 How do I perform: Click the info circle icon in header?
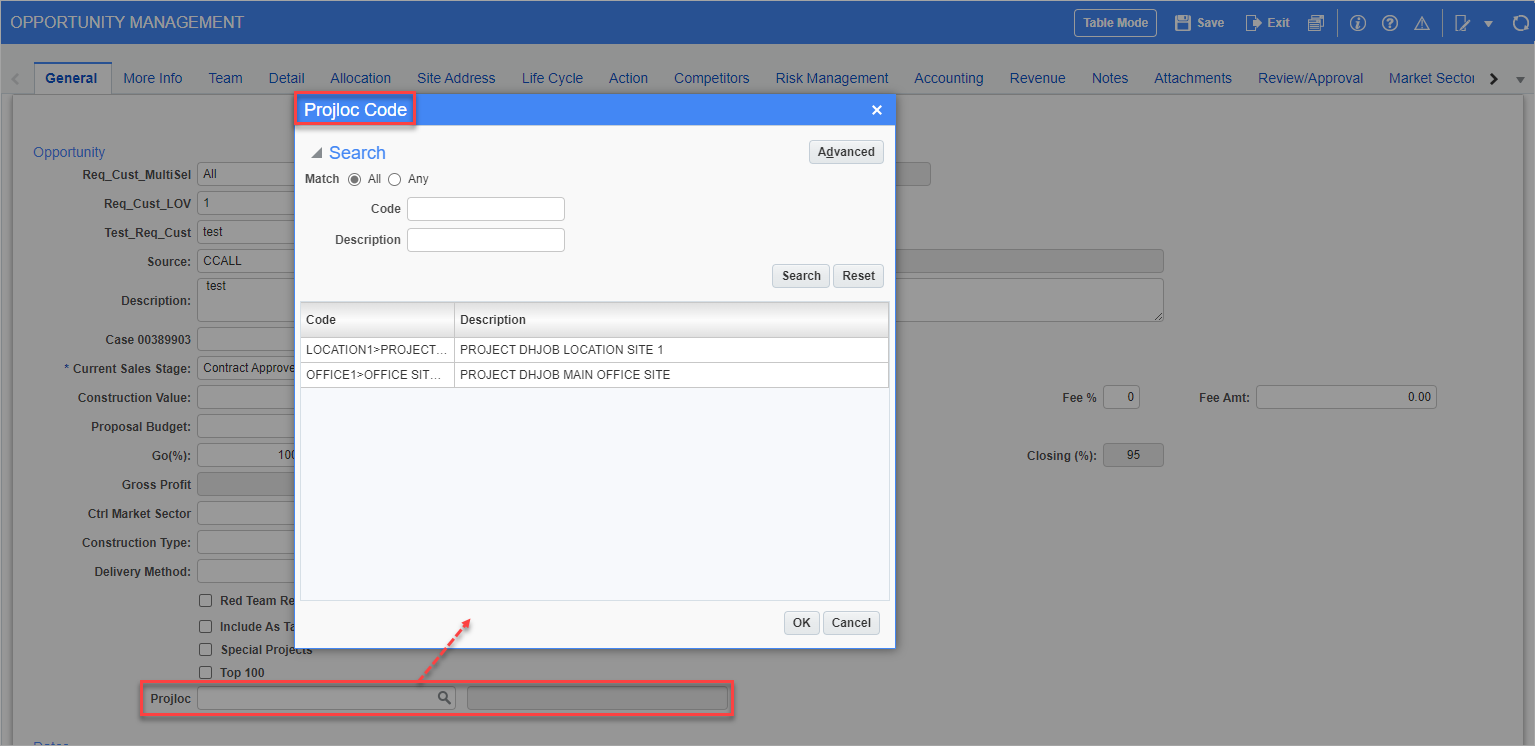pyautogui.click(x=1357, y=22)
